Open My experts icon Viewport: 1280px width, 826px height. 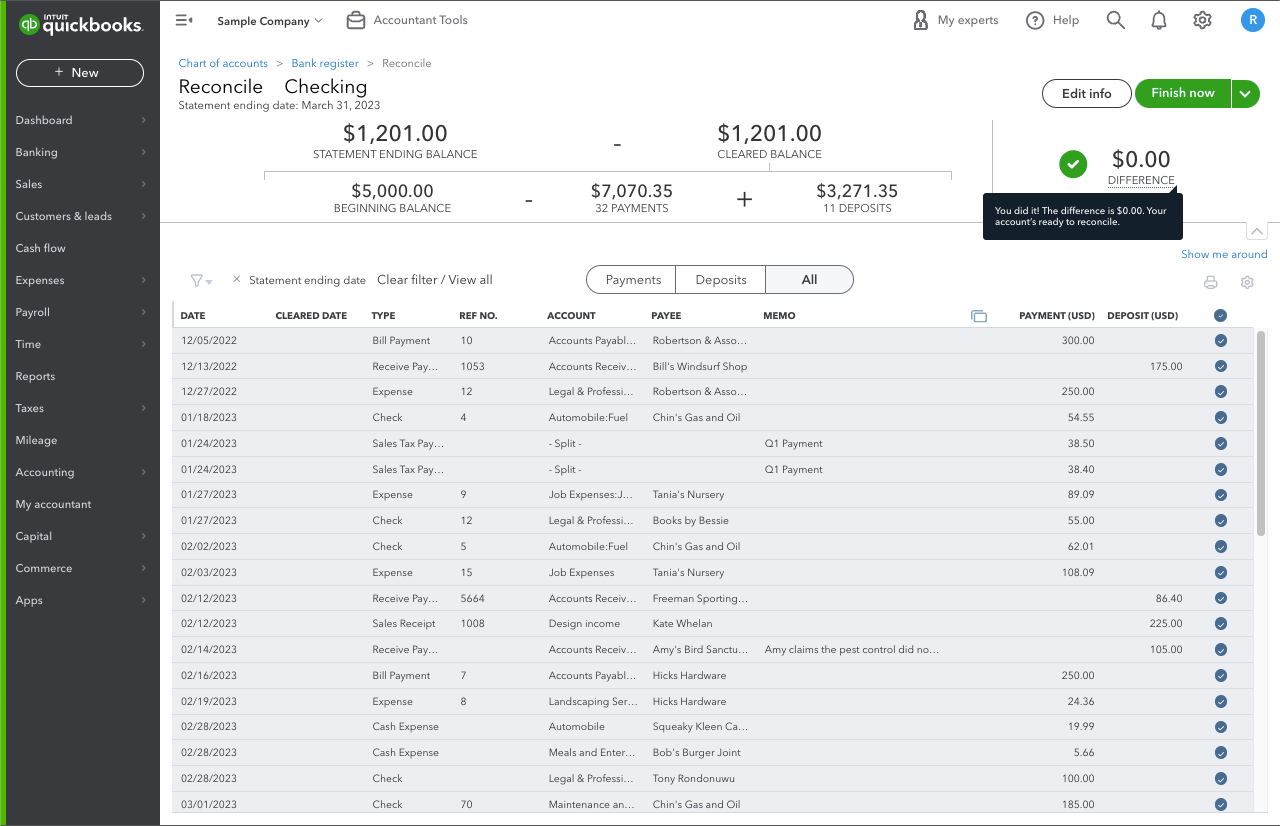pyautogui.click(x=921, y=20)
